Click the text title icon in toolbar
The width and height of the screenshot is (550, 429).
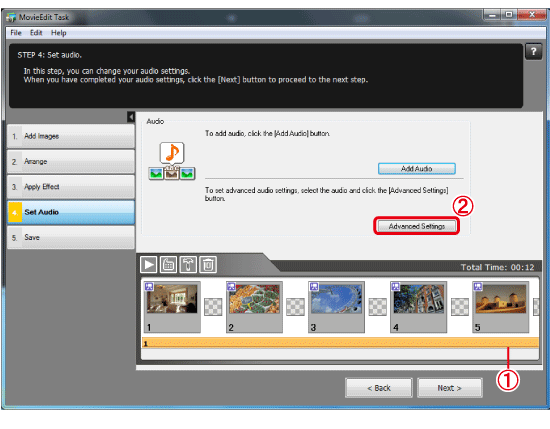(x=188, y=264)
